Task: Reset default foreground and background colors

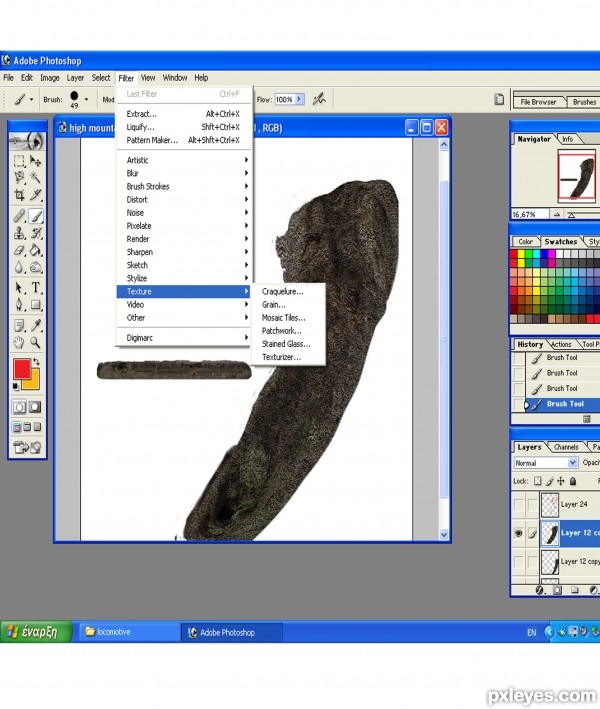Action: click(x=16, y=386)
